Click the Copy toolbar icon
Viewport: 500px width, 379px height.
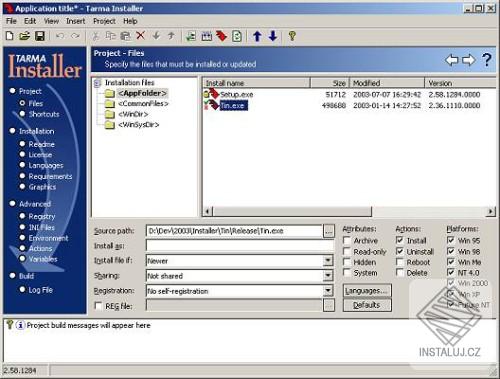[111, 36]
